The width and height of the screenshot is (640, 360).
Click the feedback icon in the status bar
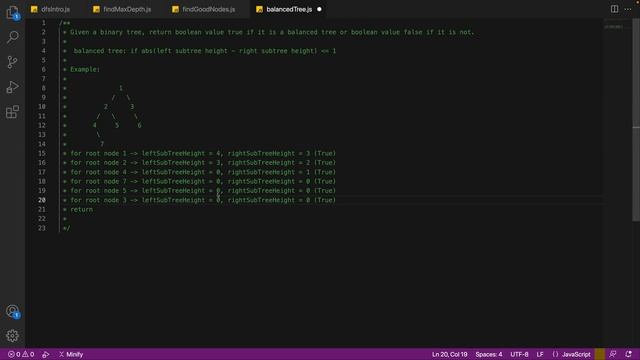(x=613, y=354)
